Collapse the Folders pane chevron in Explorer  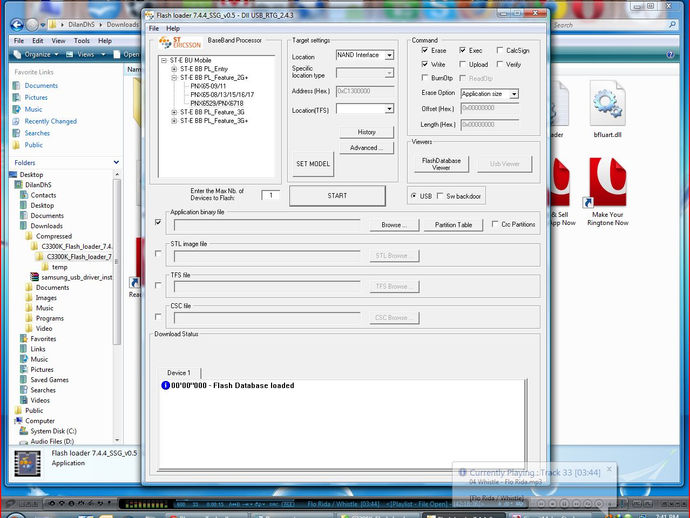[116, 162]
